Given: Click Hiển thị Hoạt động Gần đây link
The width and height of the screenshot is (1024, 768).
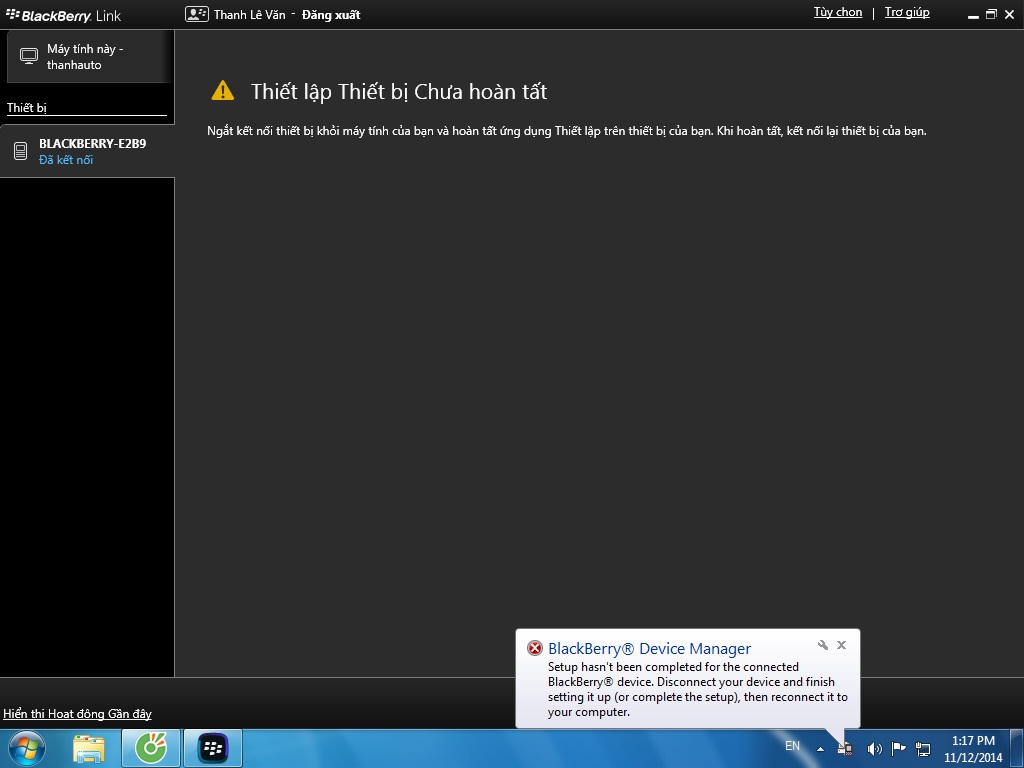Looking at the screenshot, I should pyautogui.click(x=77, y=714).
